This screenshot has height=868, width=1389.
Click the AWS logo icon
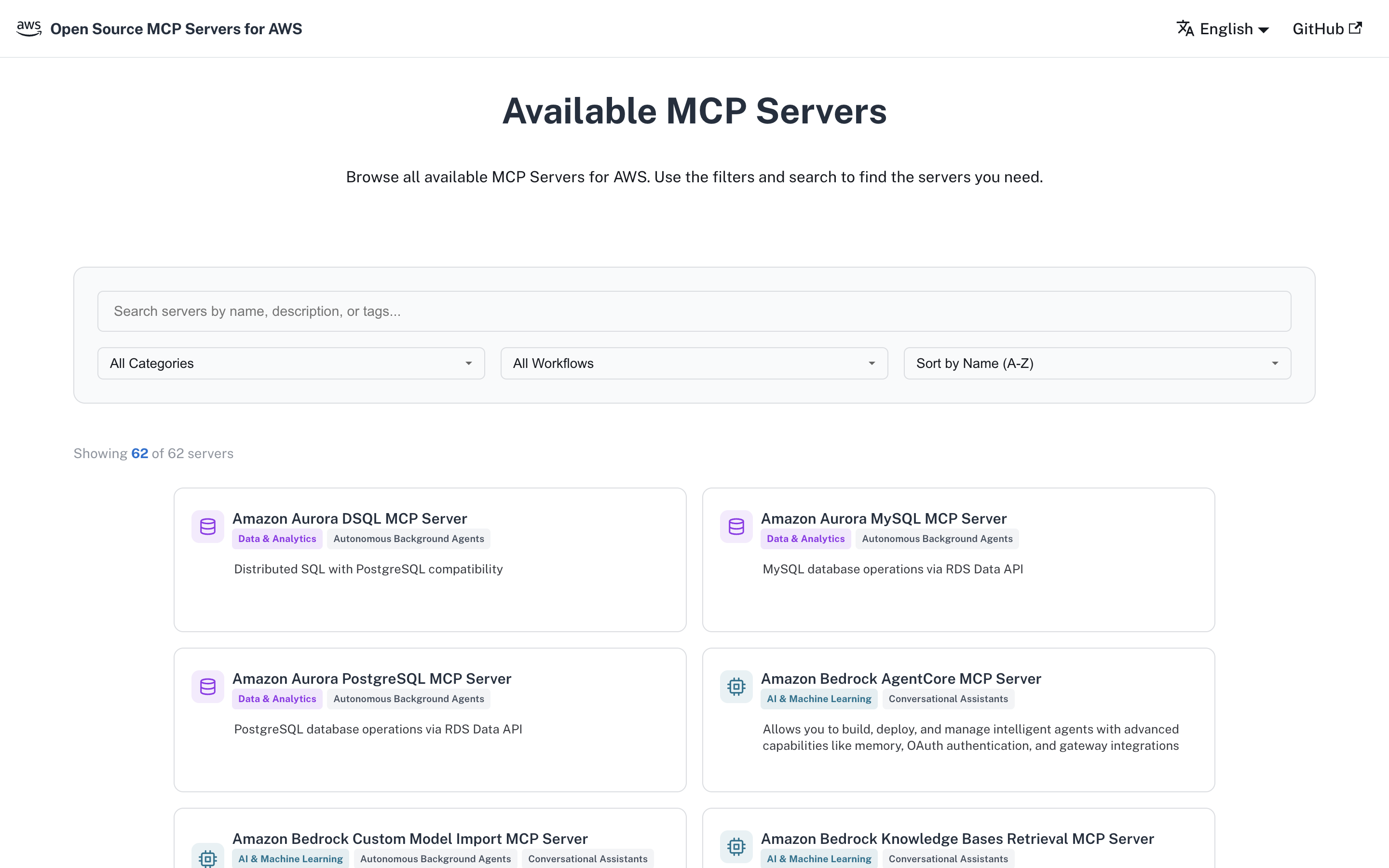click(29, 29)
